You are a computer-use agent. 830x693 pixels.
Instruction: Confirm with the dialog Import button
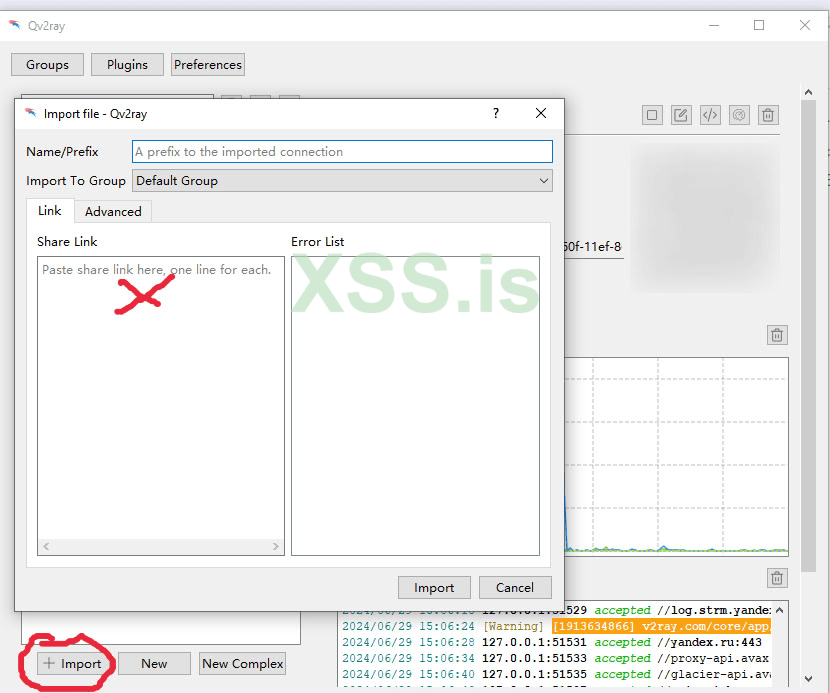pos(434,588)
